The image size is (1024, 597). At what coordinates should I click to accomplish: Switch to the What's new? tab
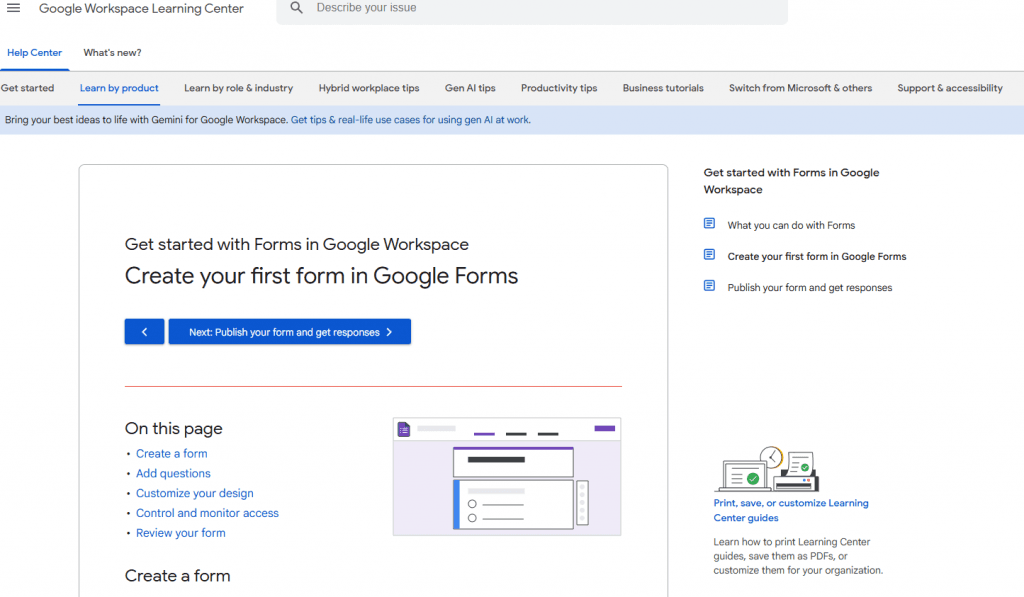click(x=111, y=52)
